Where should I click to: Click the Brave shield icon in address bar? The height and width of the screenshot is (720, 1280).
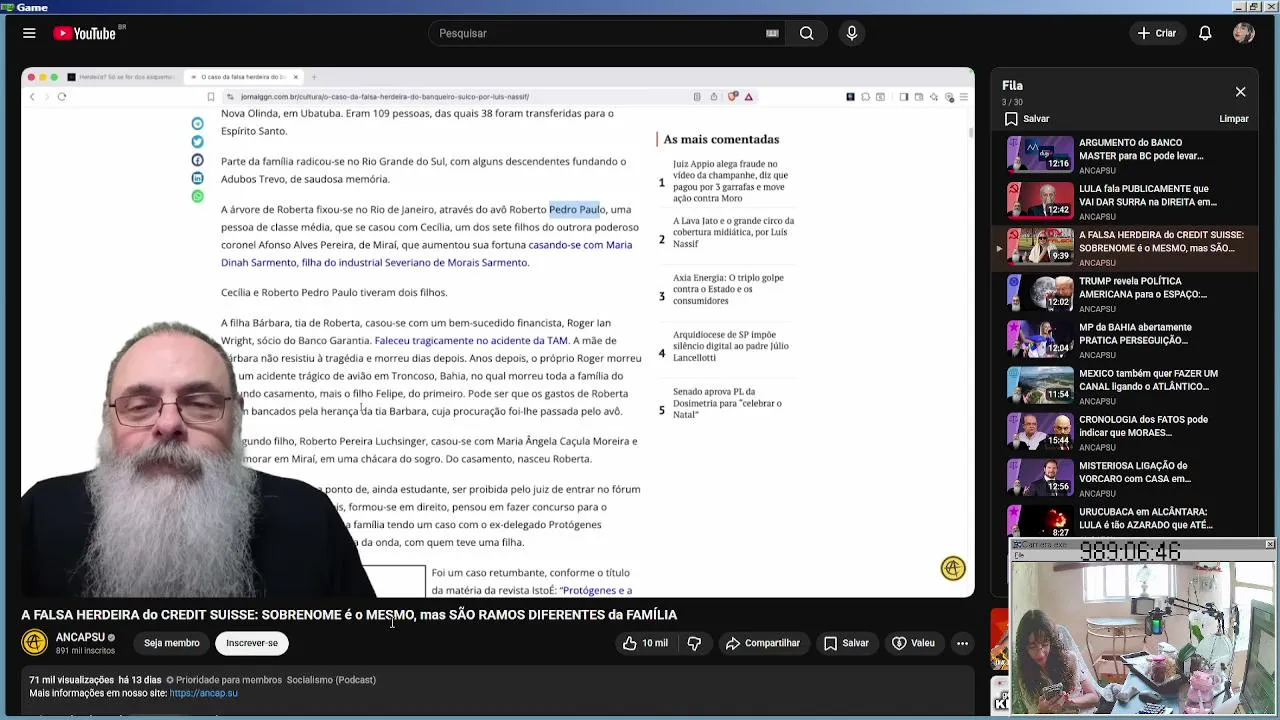(733, 97)
